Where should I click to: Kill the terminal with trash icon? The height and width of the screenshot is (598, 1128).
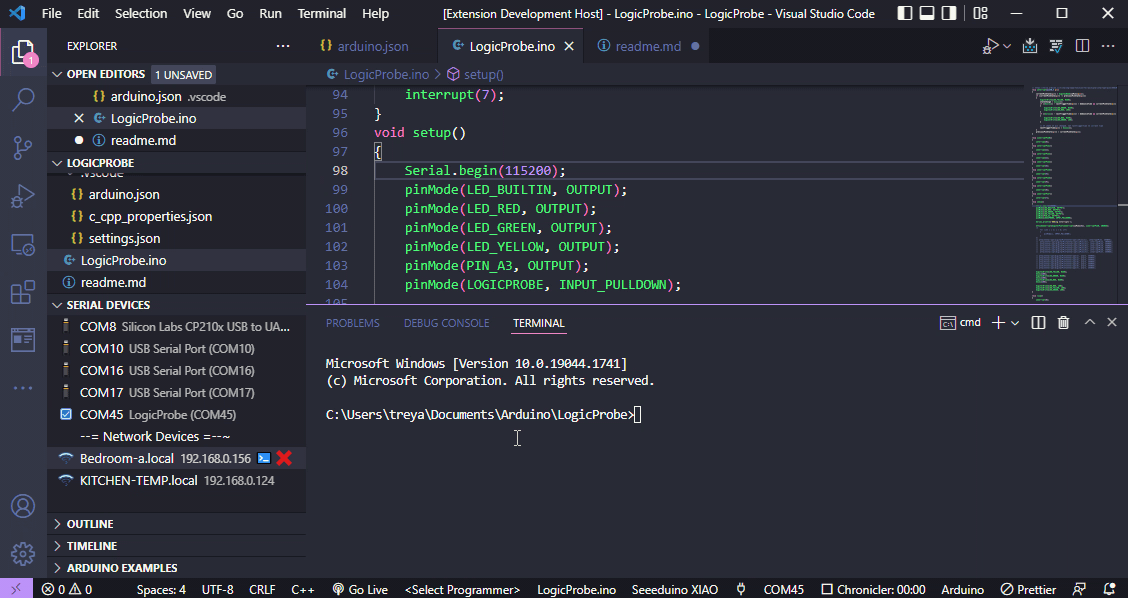point(1063,322)
